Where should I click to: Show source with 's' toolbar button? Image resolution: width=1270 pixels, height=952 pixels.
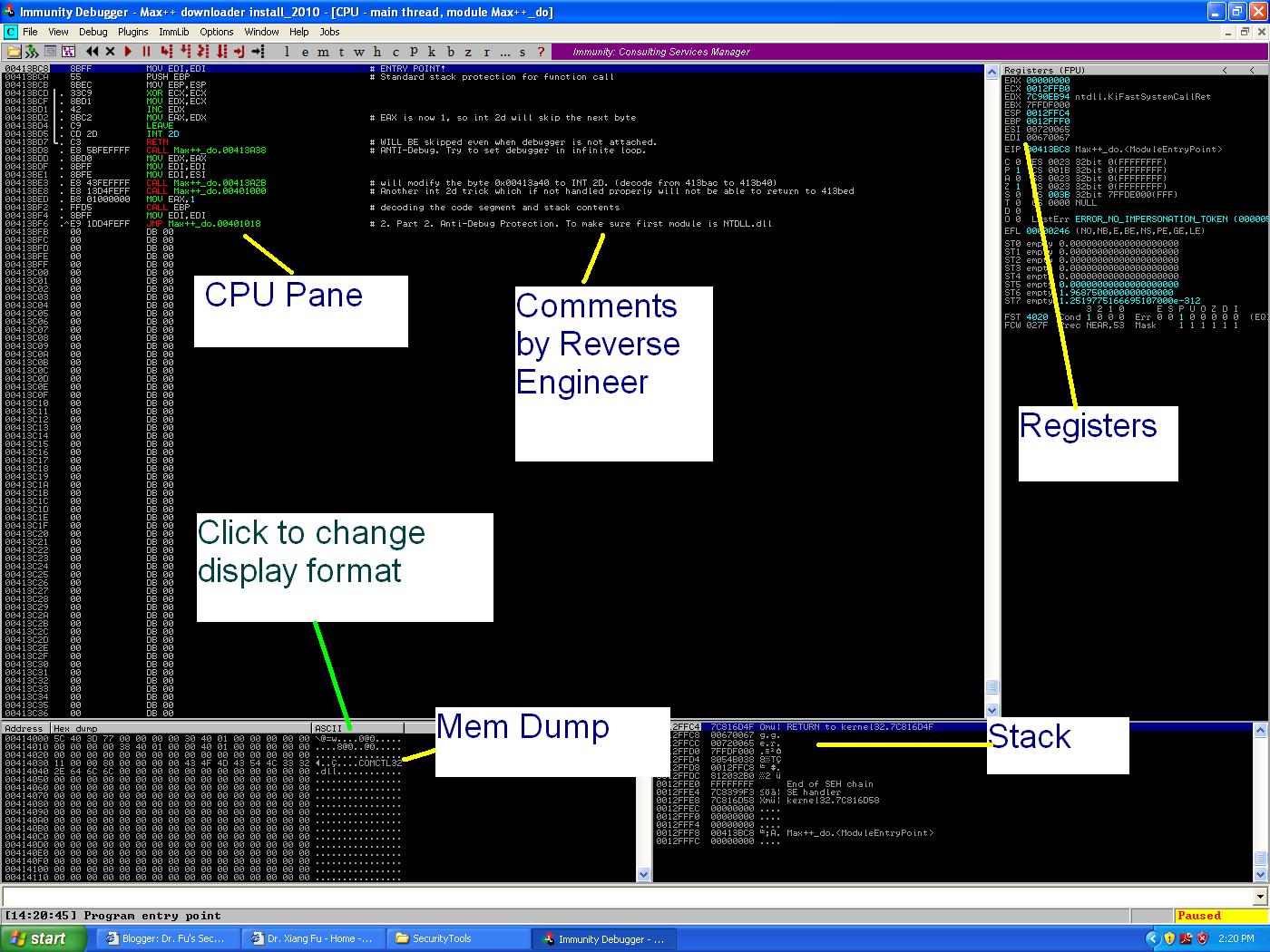click(523, 52)
